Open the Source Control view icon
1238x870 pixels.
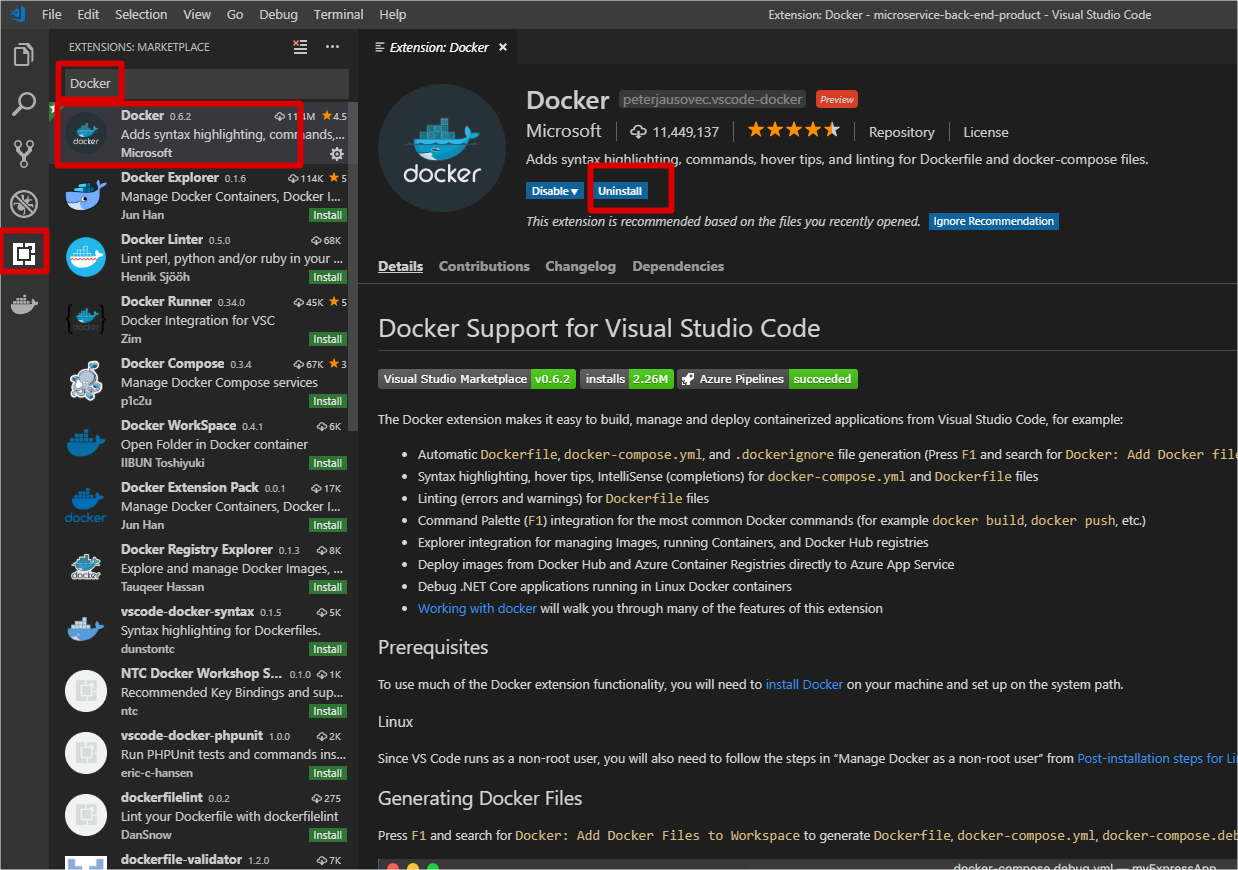[24, 153]
